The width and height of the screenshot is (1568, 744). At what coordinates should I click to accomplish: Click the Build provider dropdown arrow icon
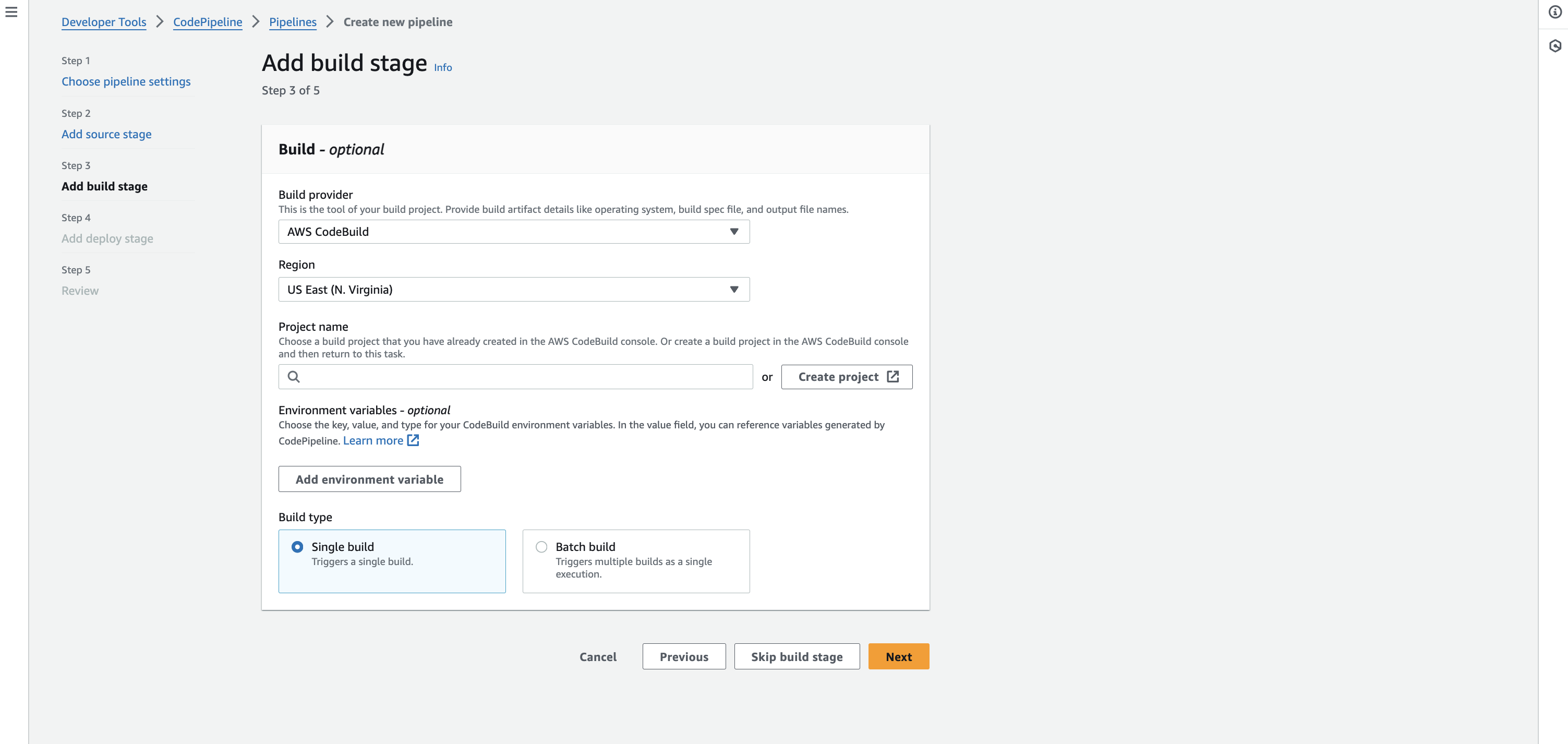click(x=733, y=232)
